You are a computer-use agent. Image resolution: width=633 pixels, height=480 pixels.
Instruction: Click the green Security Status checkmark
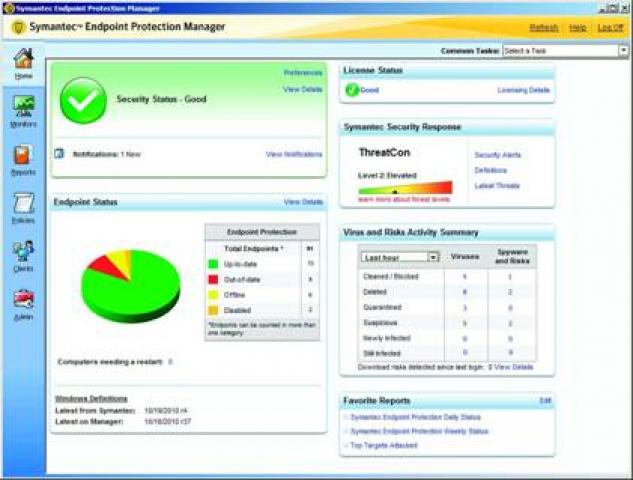tap(83, 100)
